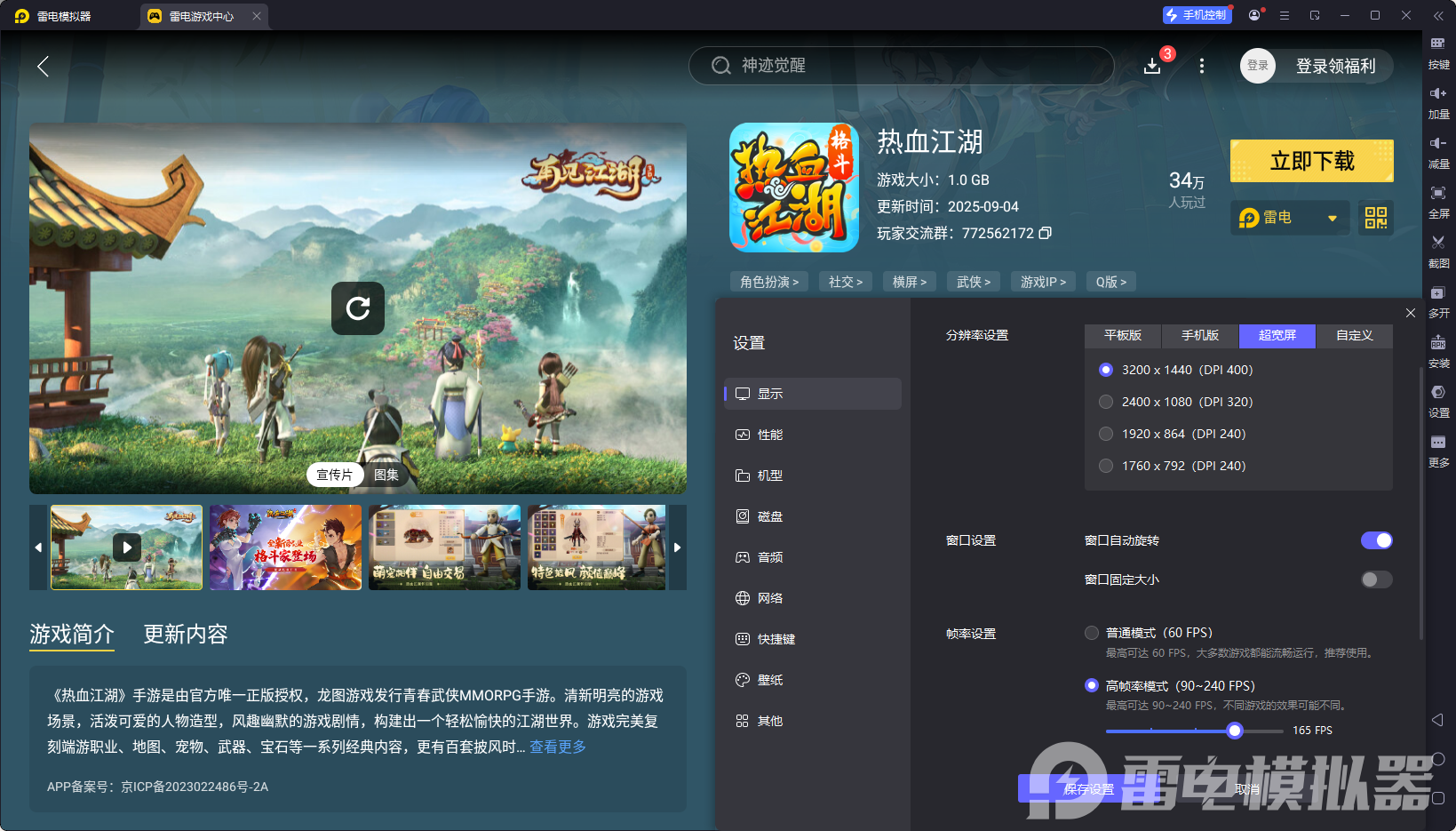Take a screenshot with 截图 icon
The image size is (1456, 831).
tap(1438, 252)
